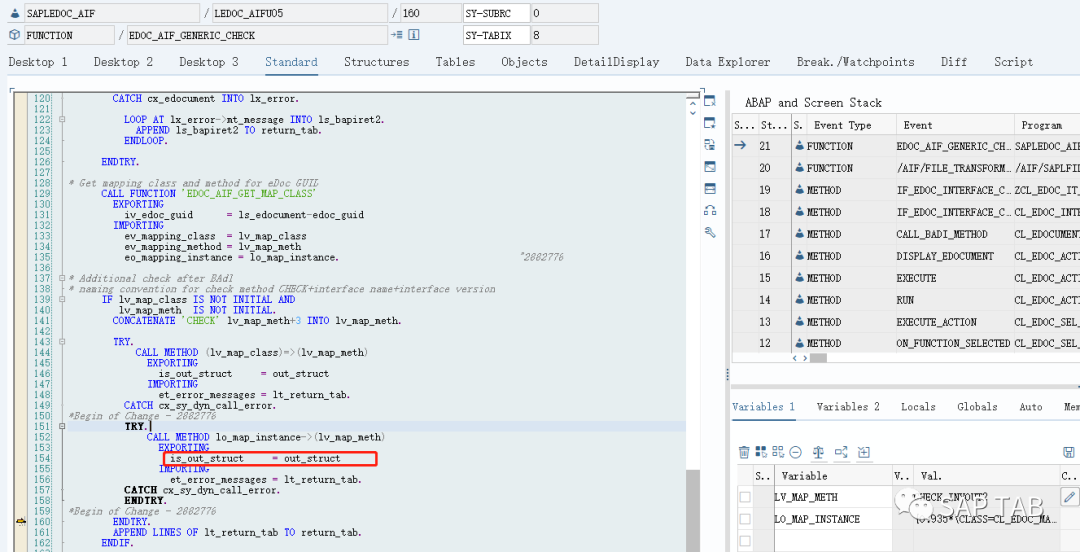Click the transfer arrows icon in the Variables toolbar
This screenshot has width=1080, height=552.
coord(841,452)
